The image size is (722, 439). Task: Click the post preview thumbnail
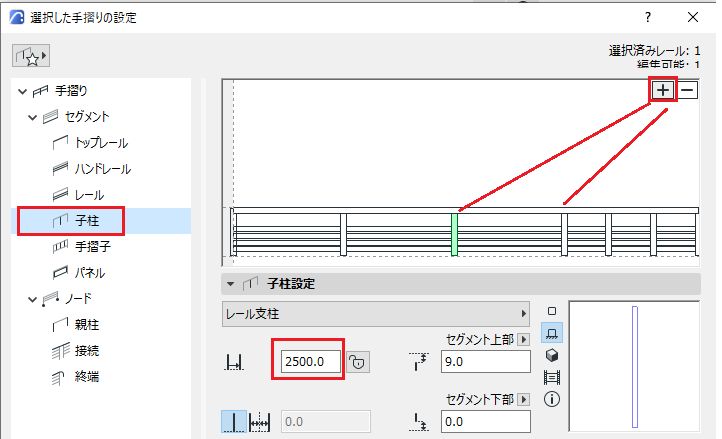tap(635, 366)
